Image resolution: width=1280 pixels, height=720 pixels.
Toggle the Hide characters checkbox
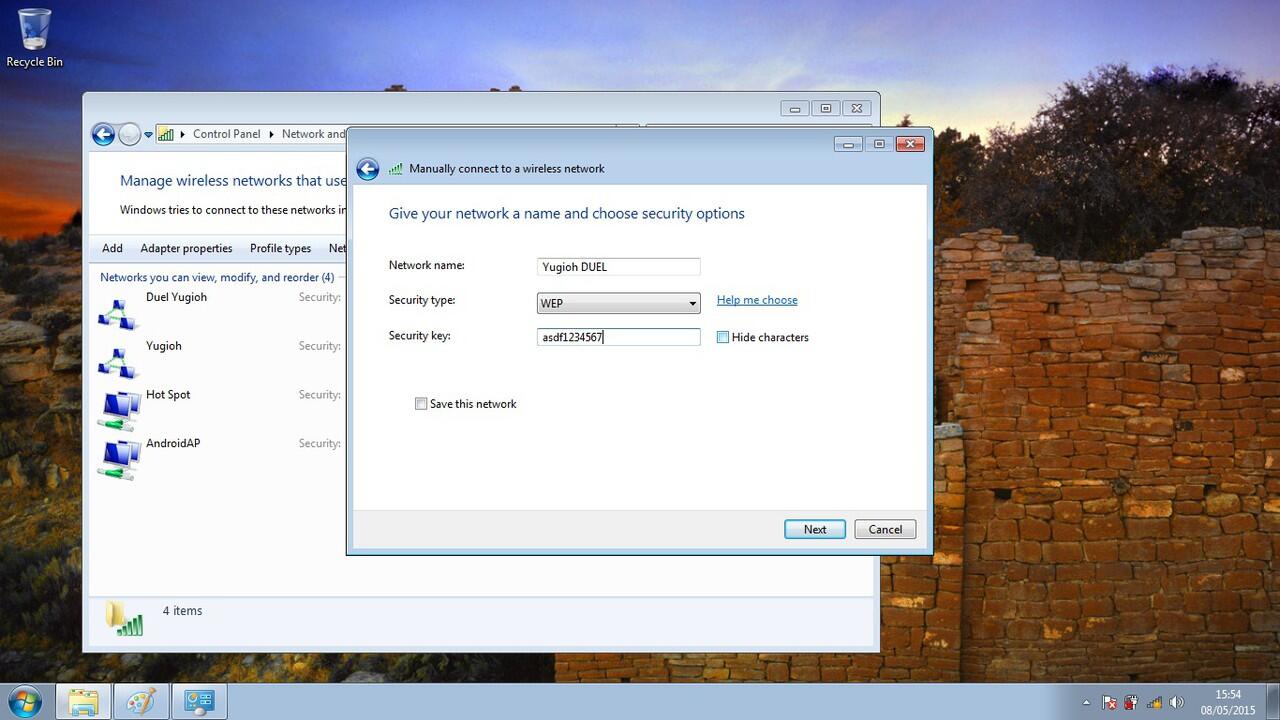tap(723, 337)
